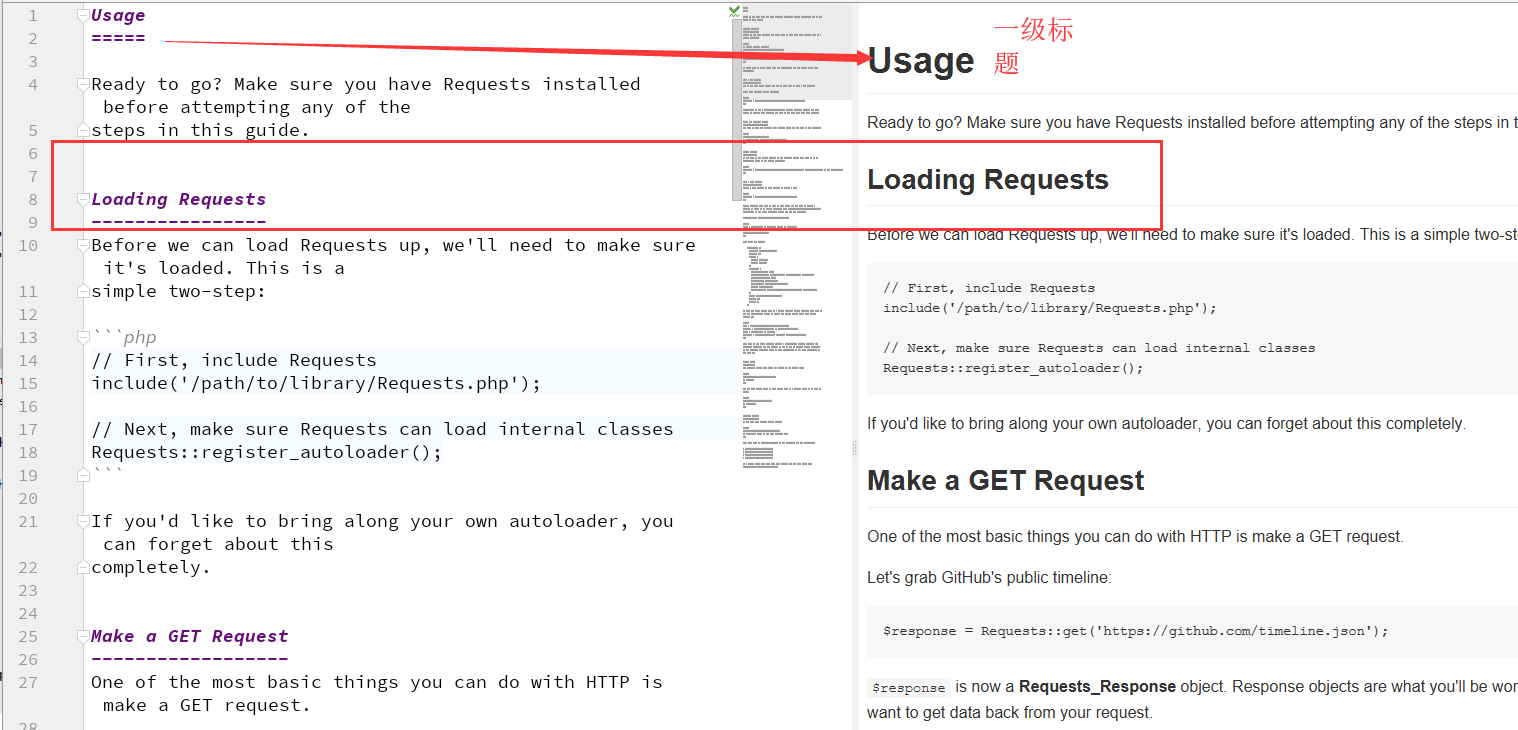Click fold marker next to 'If you'd like'
The width and height of the screenshot is (1518, 730).
click(84, 521)
